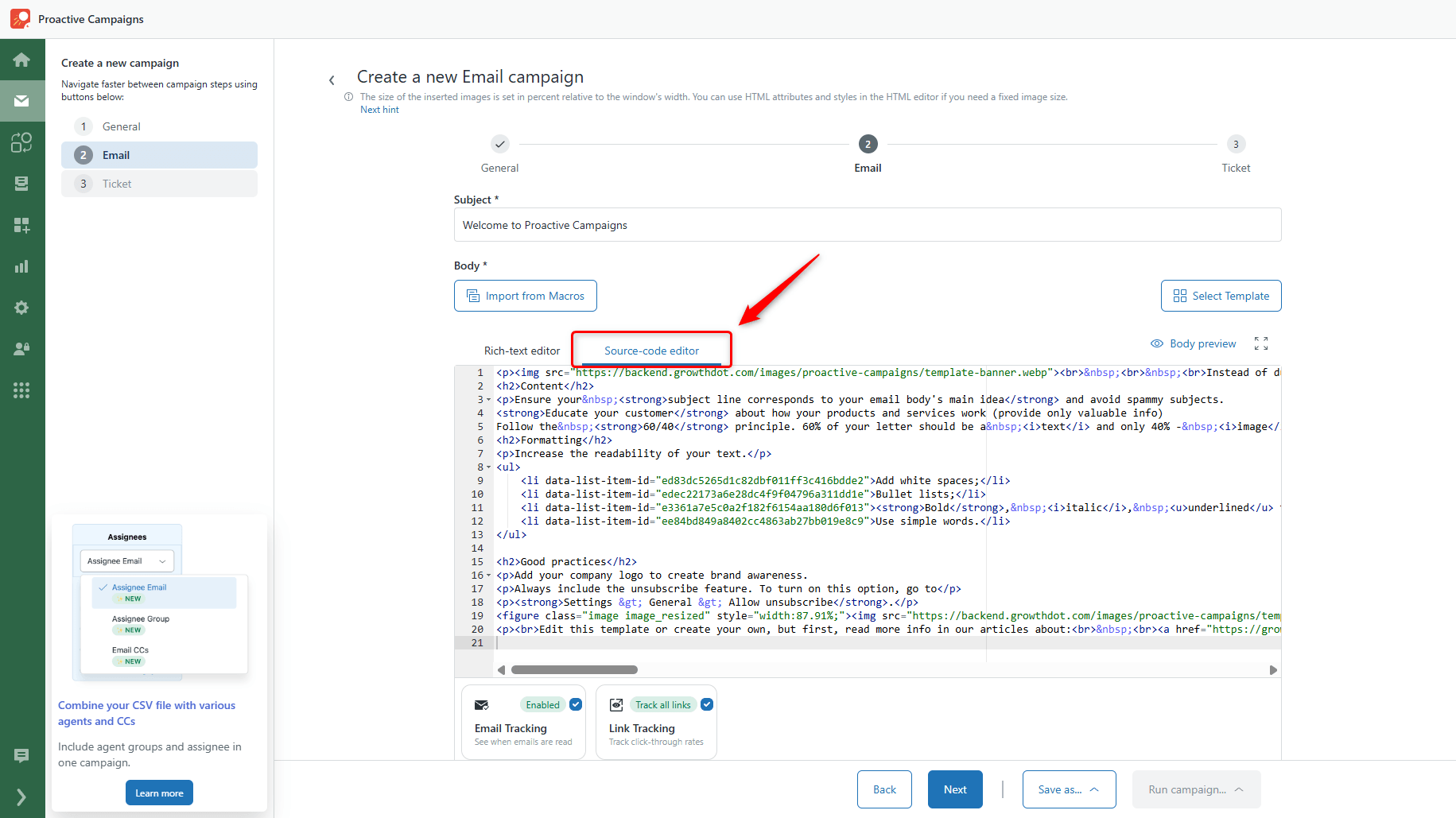This screenshot has width=1456, height=818.
Task: Click the info icon beside the hint
Action: coord(348,97)
